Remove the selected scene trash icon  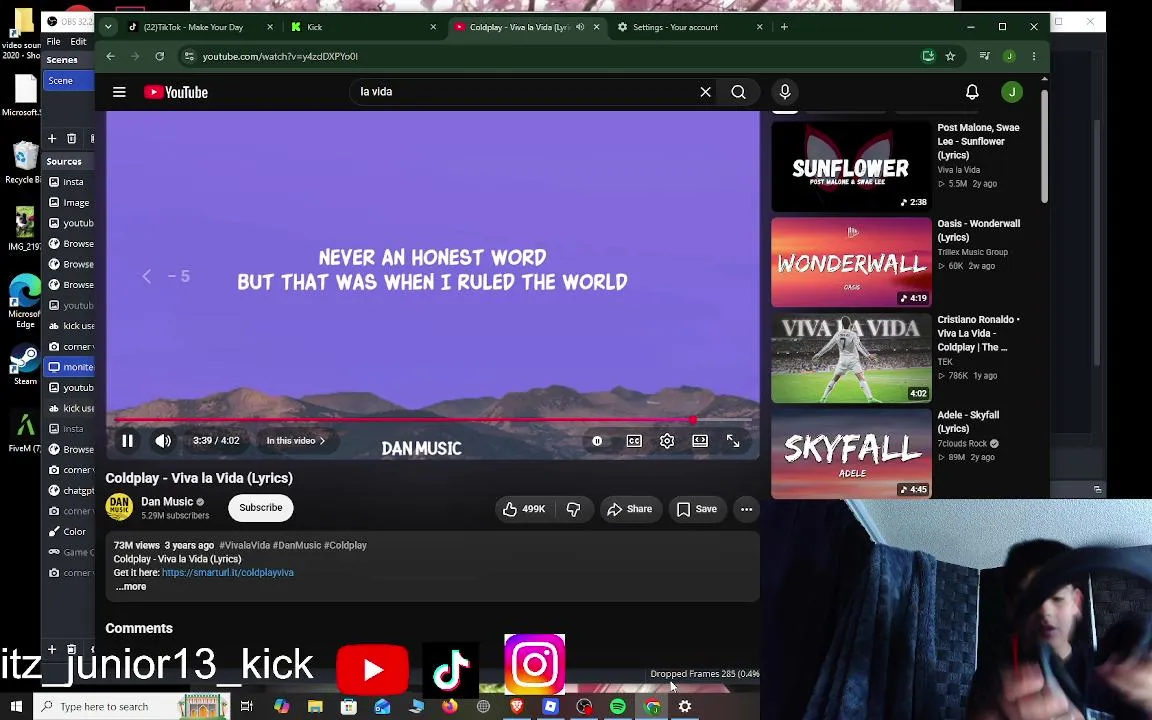(x=71, y=138)
